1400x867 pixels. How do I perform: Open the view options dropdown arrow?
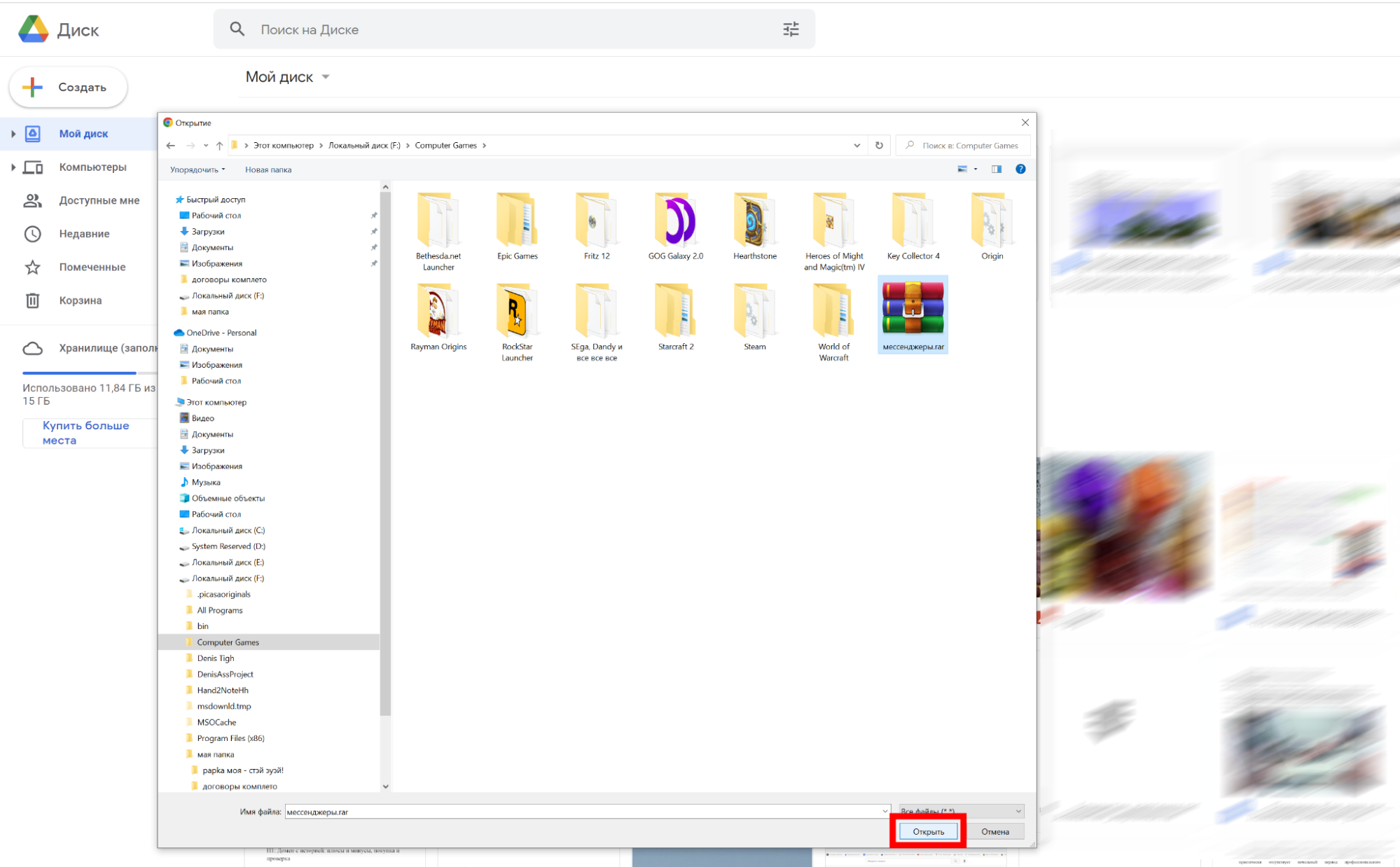pyautogui.click(x=976, y=169)
